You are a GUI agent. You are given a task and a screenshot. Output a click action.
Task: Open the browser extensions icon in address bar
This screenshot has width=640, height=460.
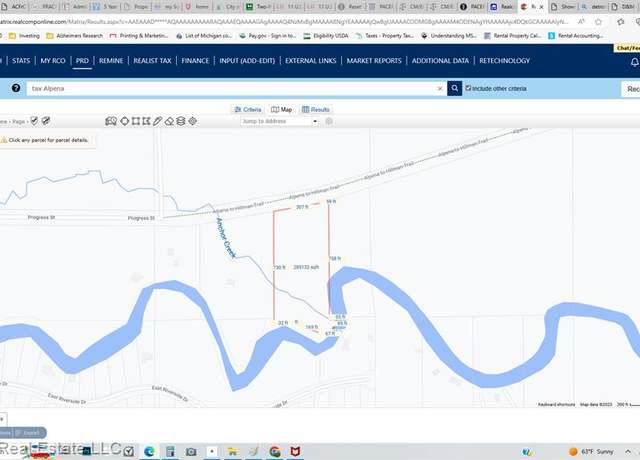coord(621,22)
